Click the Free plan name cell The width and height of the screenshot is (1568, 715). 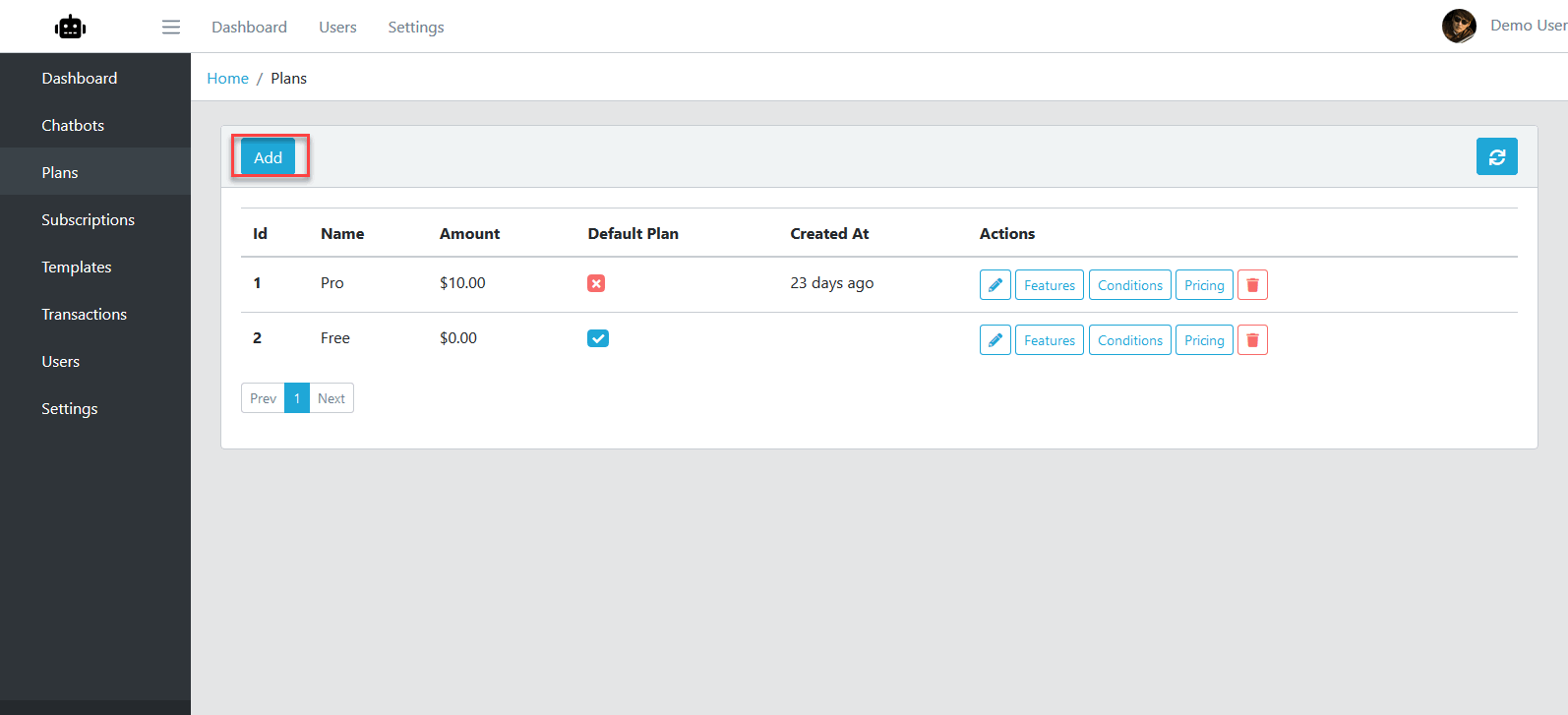click(335, 338)
